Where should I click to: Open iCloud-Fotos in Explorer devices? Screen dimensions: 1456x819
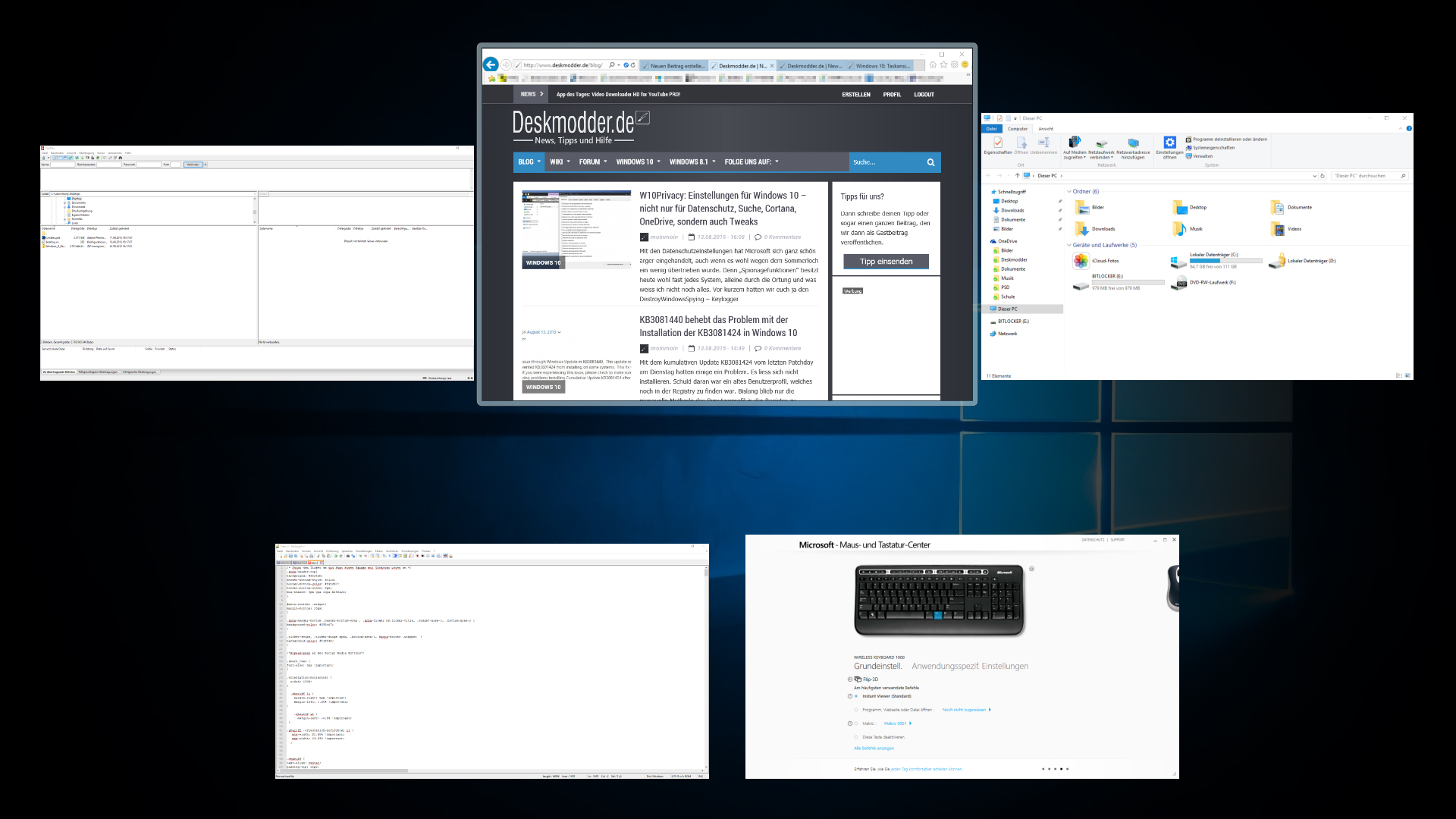pos(1097,261)
